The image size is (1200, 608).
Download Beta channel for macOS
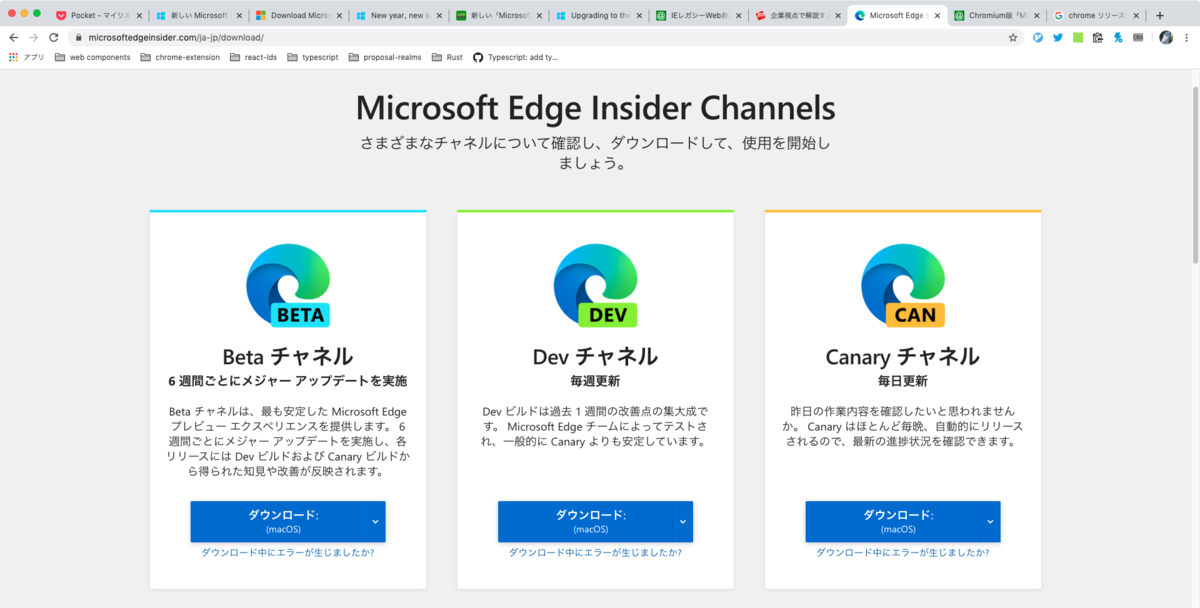point(277,521)
